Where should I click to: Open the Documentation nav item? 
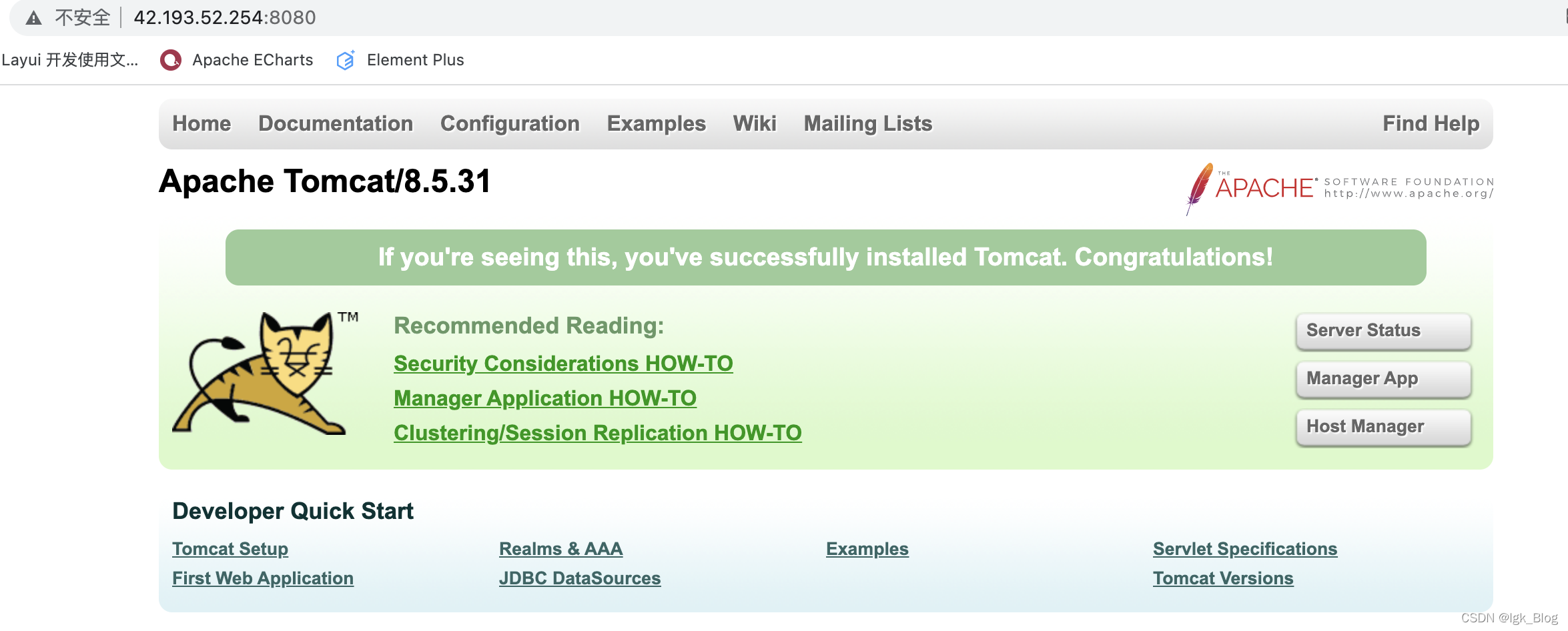(x=336, y=123)
